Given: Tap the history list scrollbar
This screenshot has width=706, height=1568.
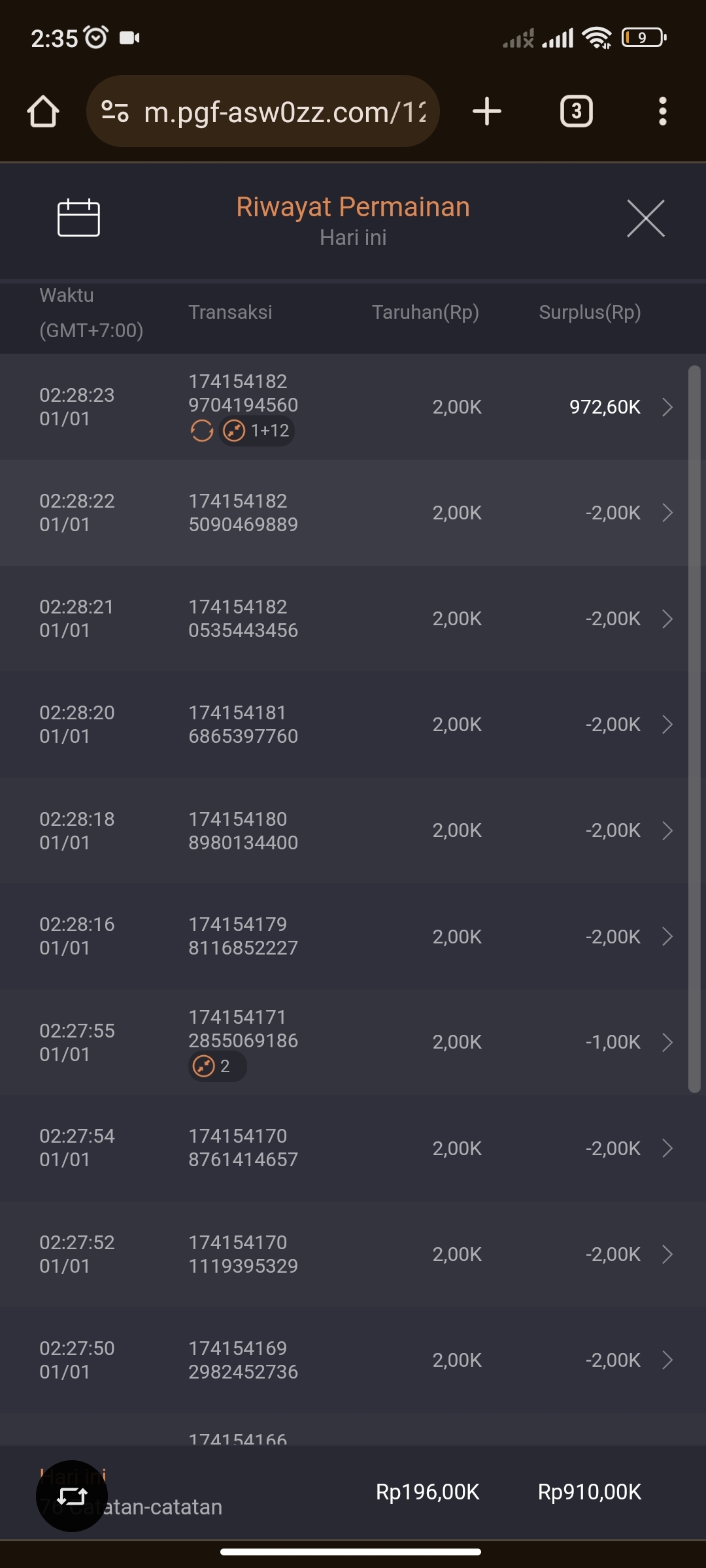Looking at the screenshot, I should tap(694, 728).
